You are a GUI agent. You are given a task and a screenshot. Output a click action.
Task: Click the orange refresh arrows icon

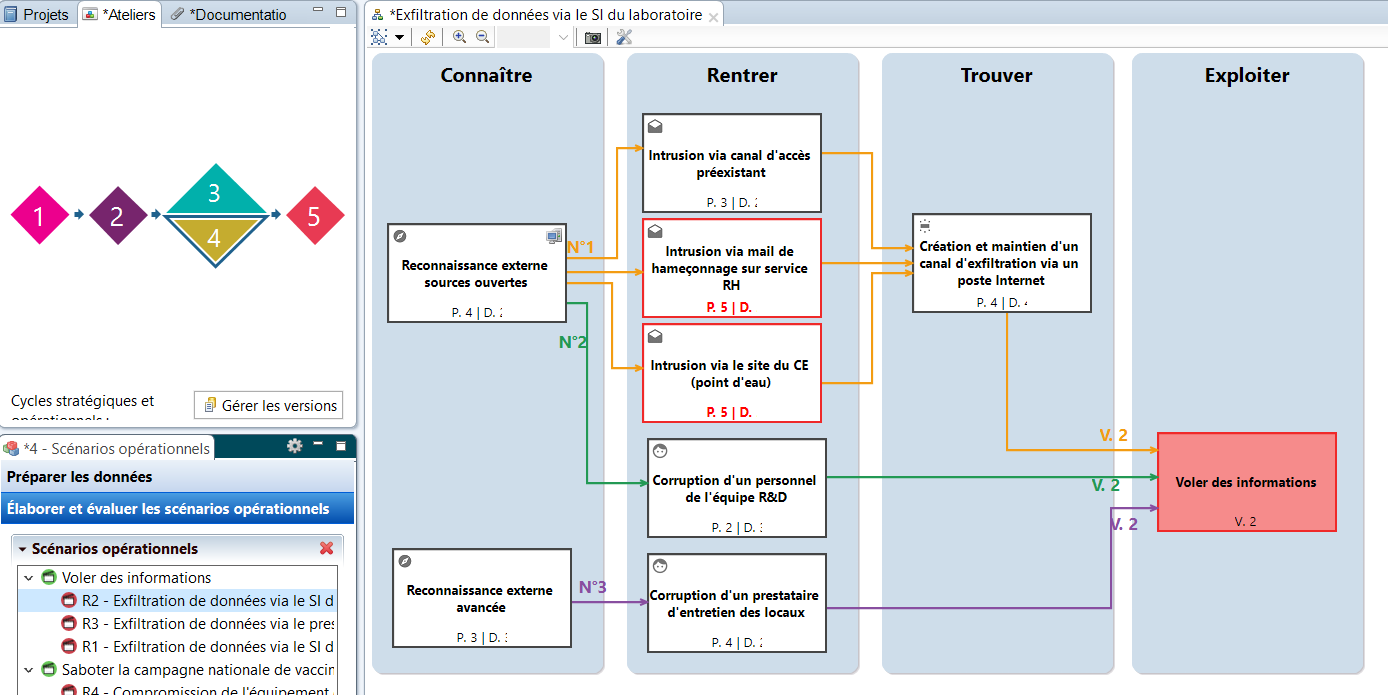pyautogui.click(x=428, y=37)
